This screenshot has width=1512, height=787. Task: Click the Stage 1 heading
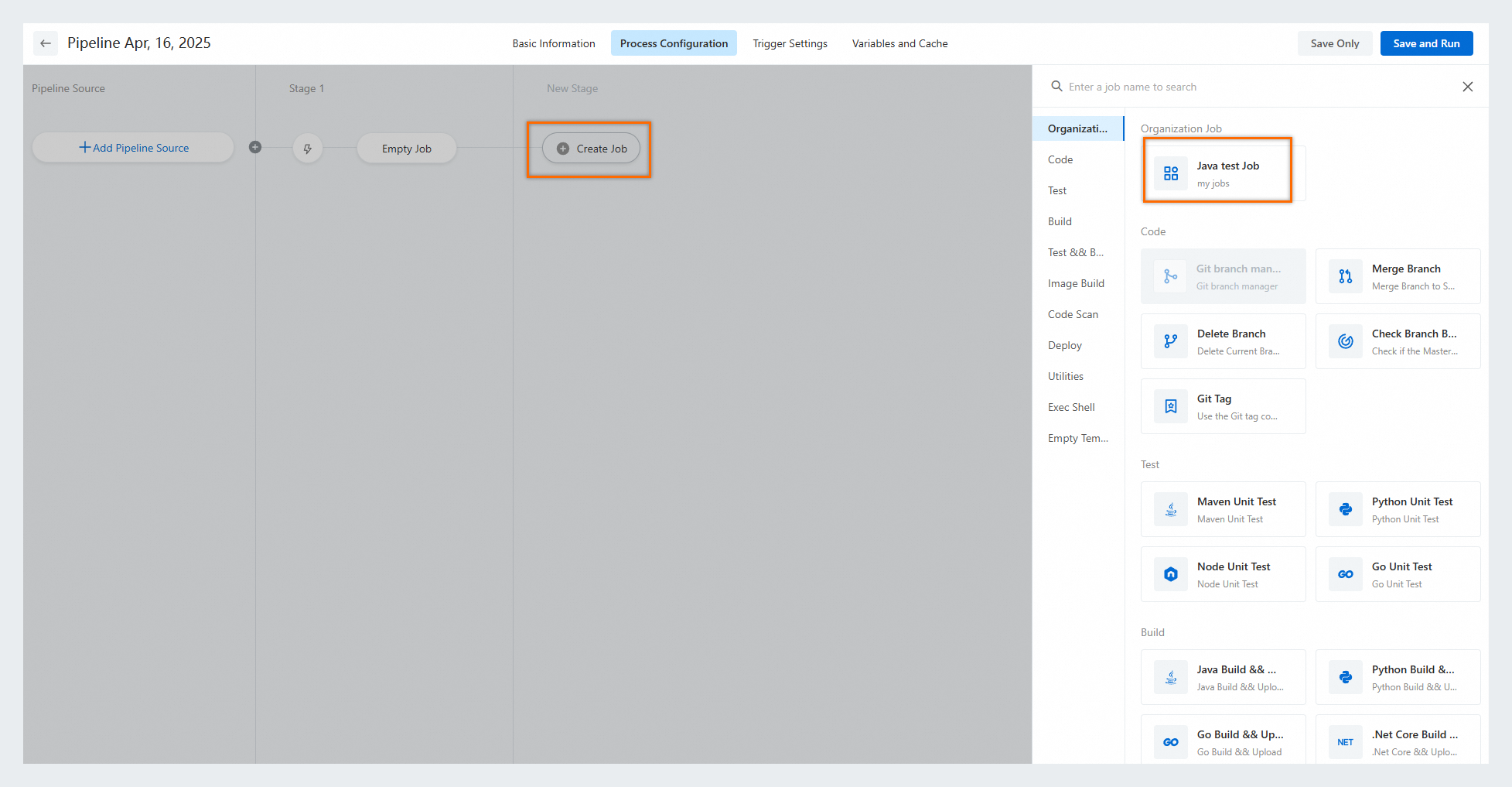(306, 88)
